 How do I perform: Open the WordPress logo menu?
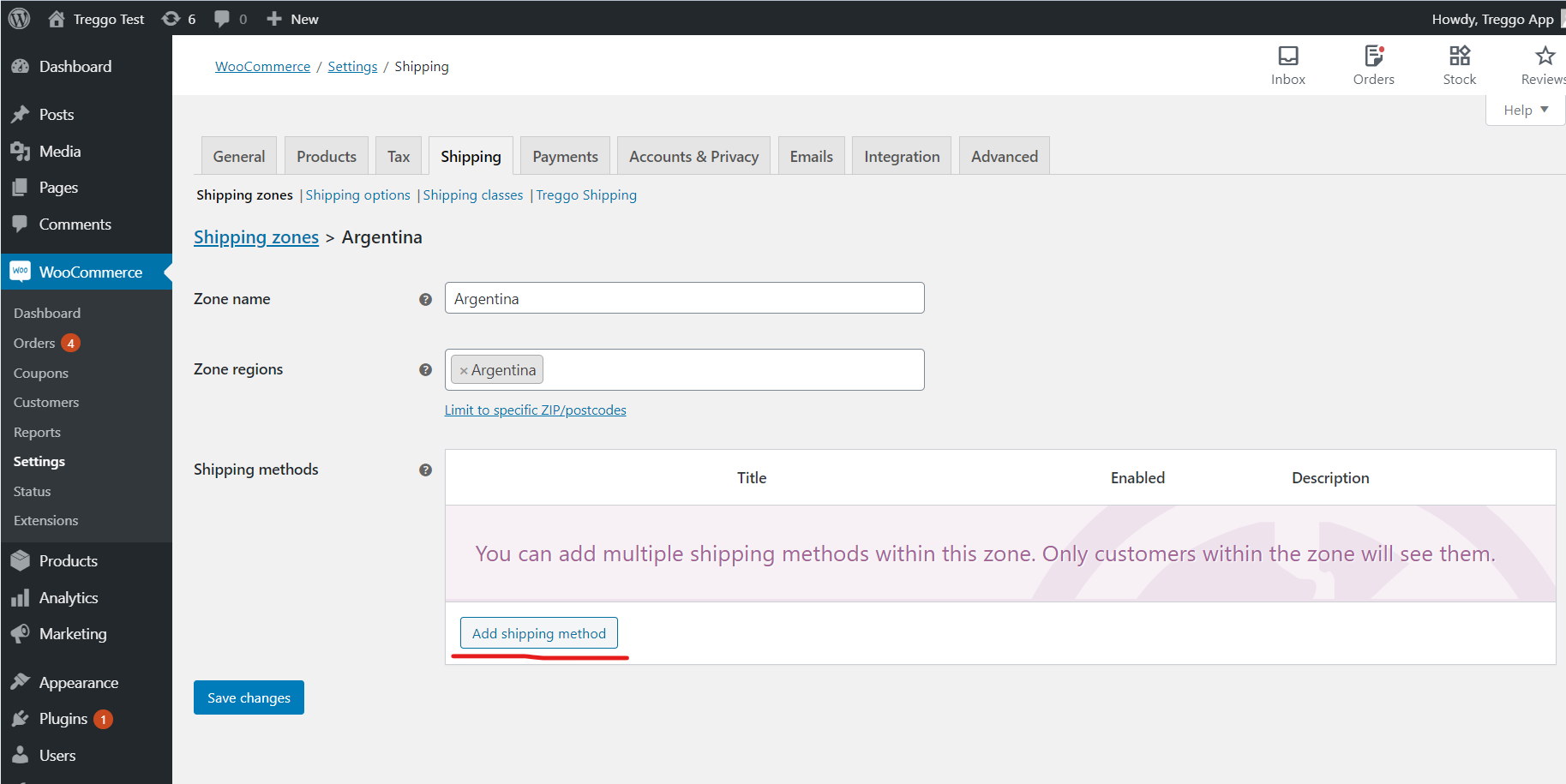[19, 18]
